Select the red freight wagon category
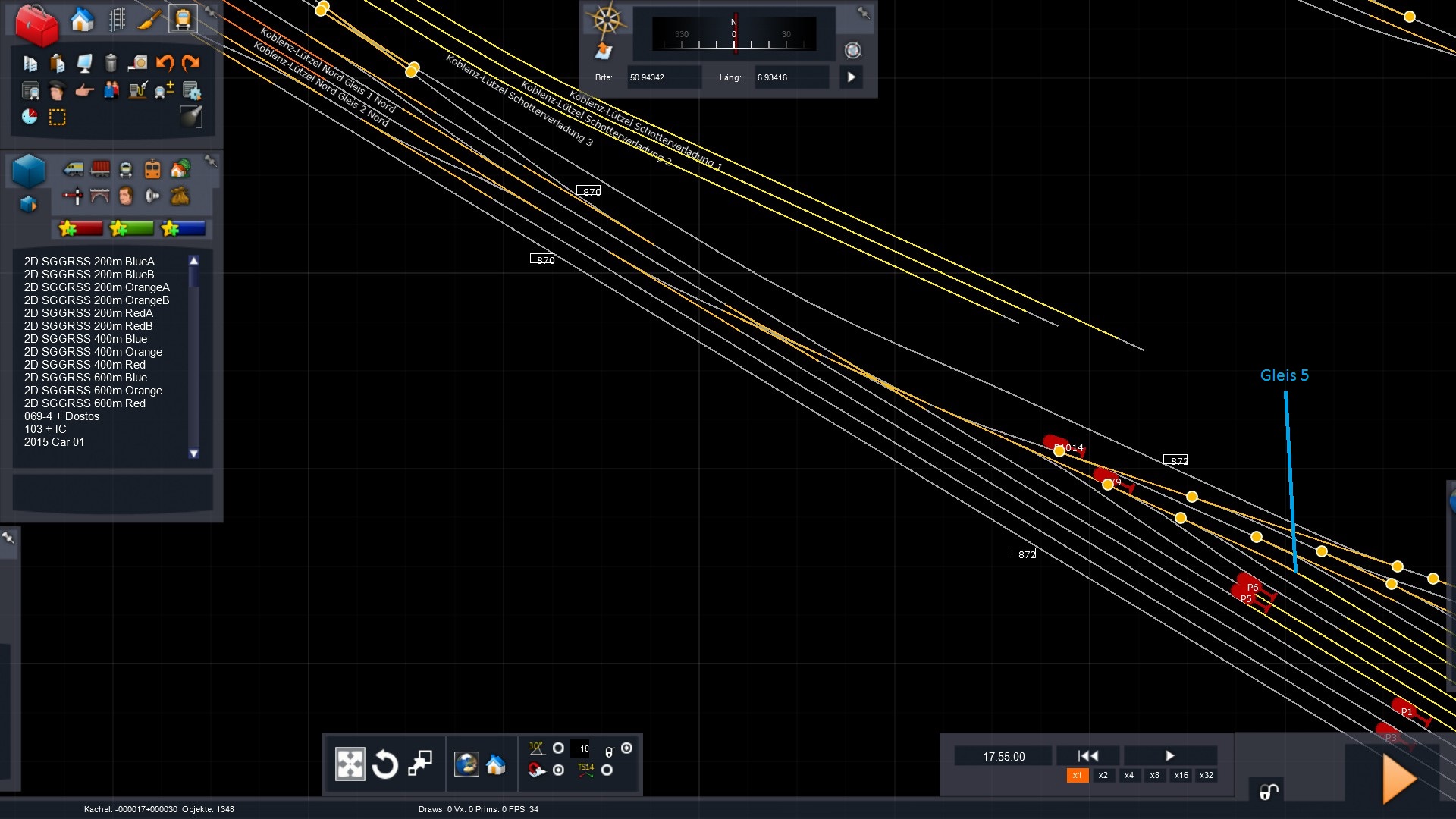 100,169
